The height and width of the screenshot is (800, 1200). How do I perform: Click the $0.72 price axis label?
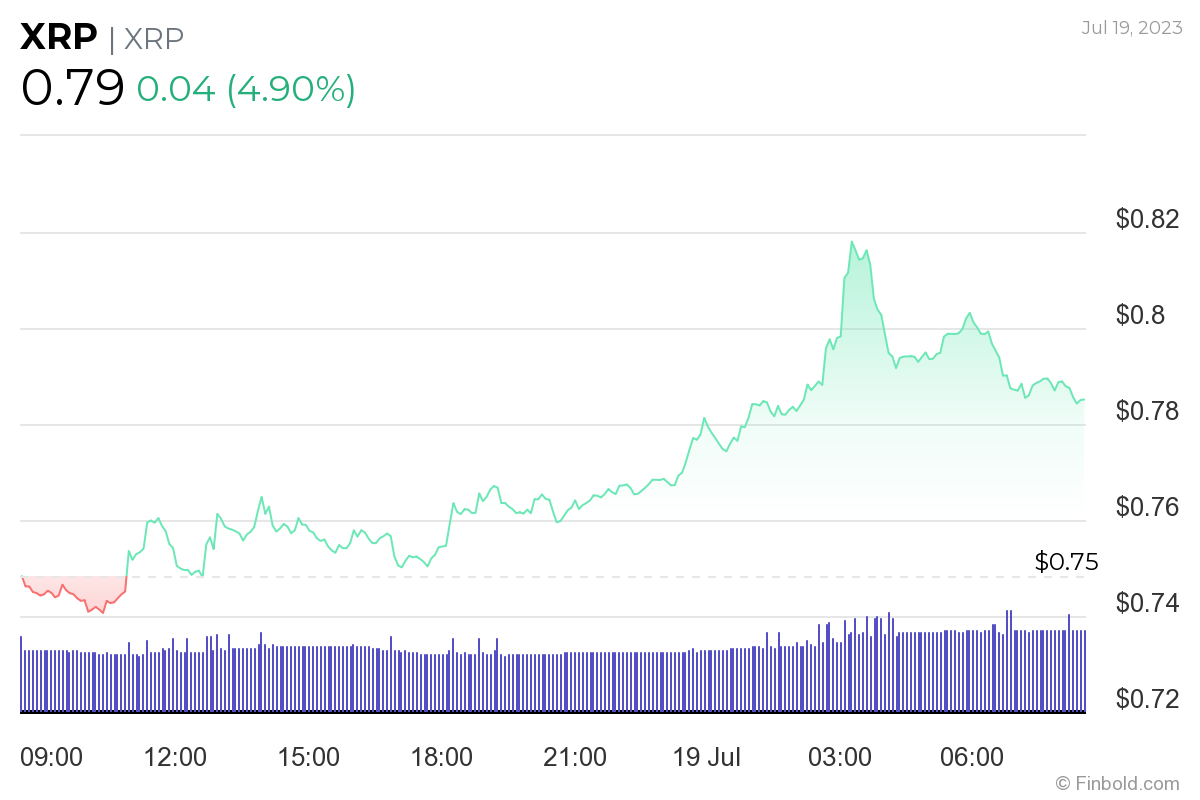point(1149,698)
